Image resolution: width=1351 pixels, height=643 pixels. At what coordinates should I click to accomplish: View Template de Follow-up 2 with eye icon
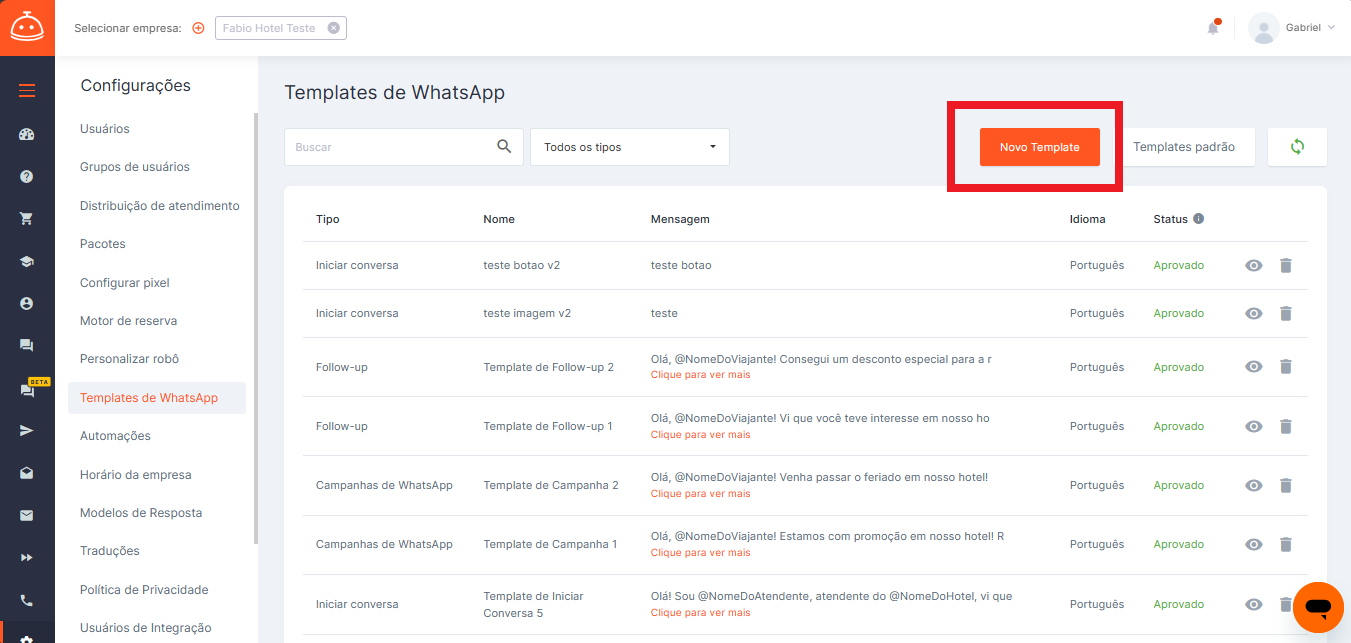[1253, 367]
